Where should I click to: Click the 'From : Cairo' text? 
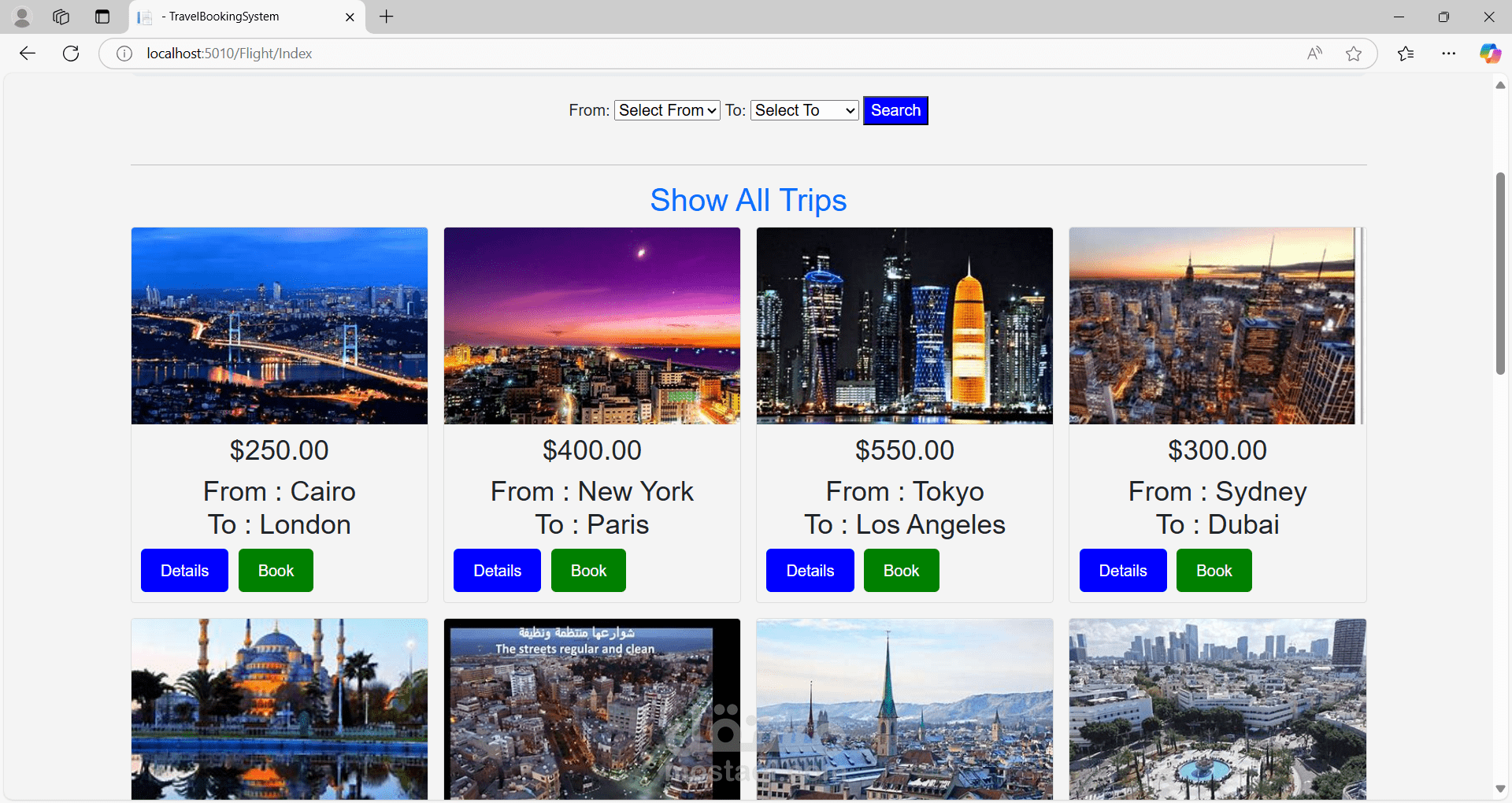click(x=280, y=491)
